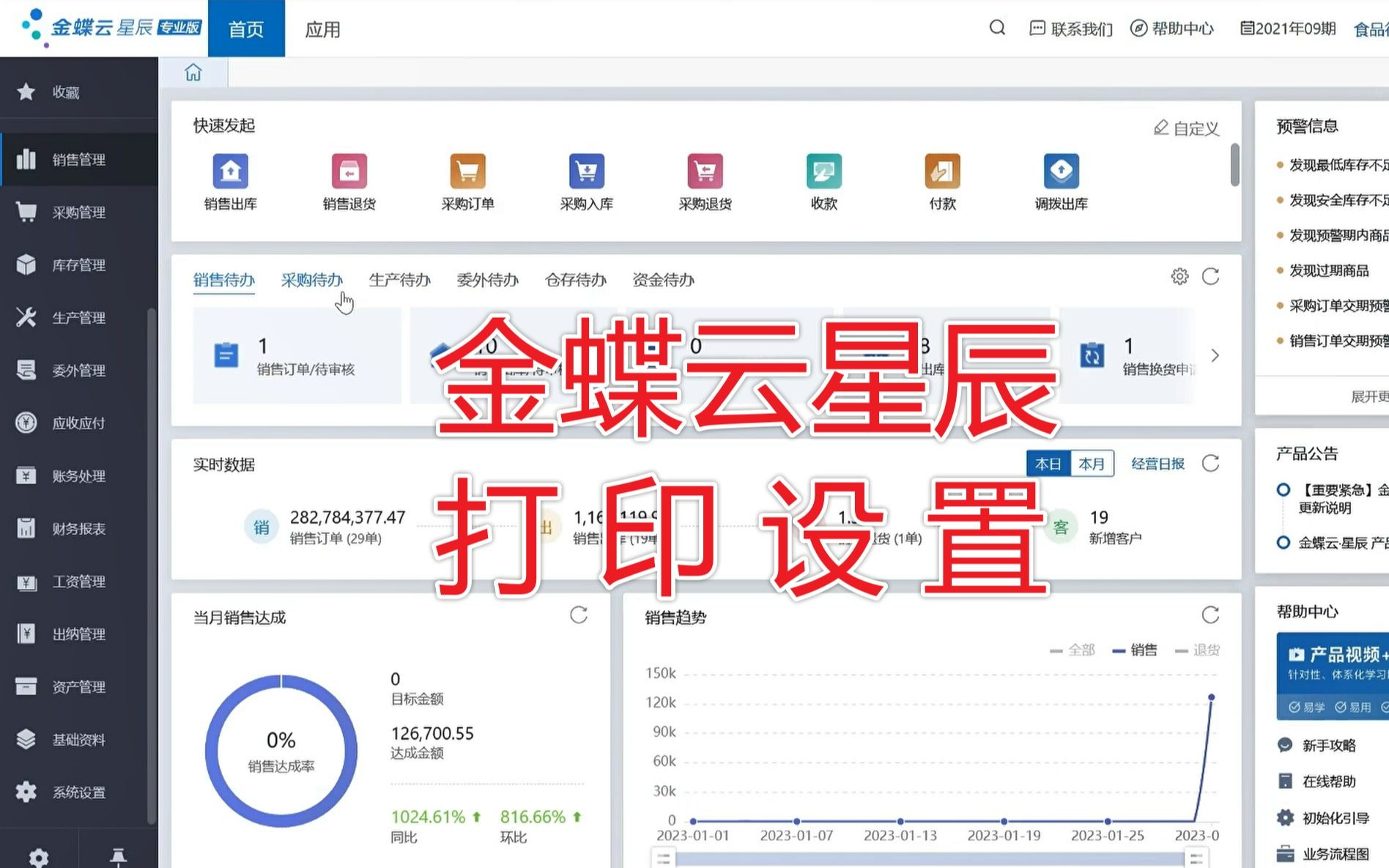
Task: Open 收藏 favorites in the sidebar
Action: 79,92
